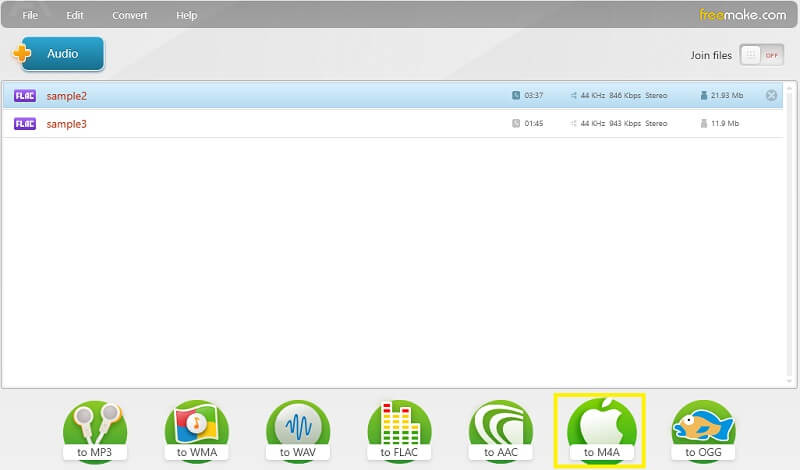The image size is (800, 470).
Task: Open the File menu
Action: click(30, 15)
